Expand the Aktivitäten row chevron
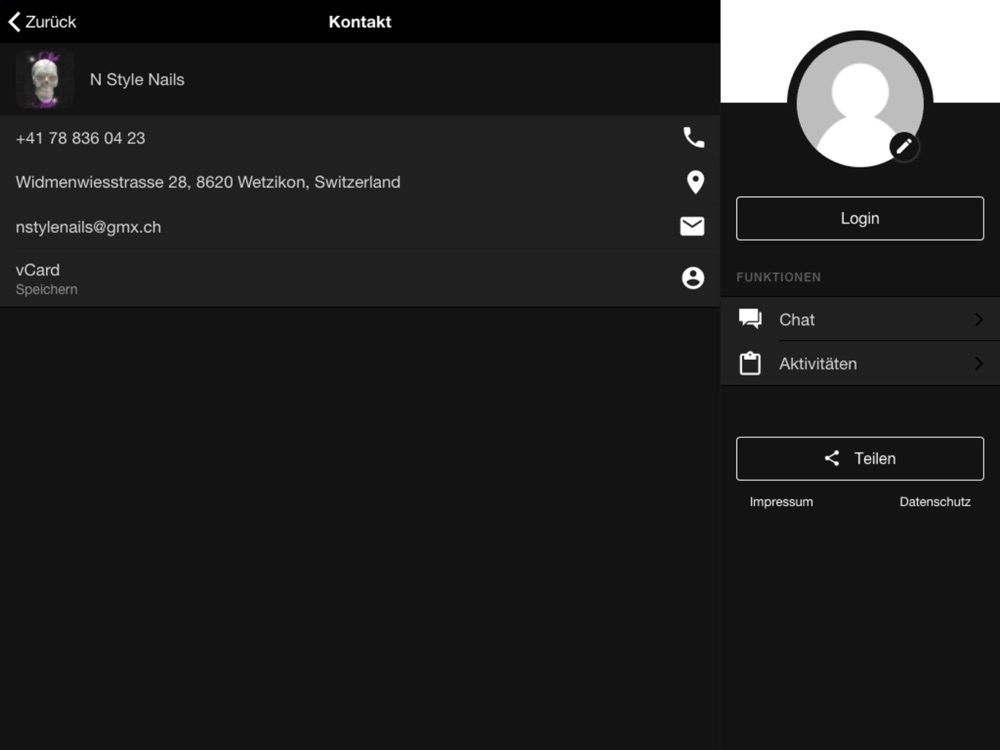This screenshot has width=1000, height=750. pyautogui.click(x=979, y=364)
